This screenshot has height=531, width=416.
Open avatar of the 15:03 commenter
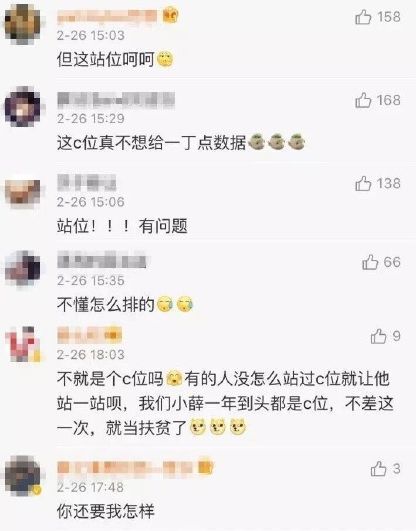coord(23,24)
